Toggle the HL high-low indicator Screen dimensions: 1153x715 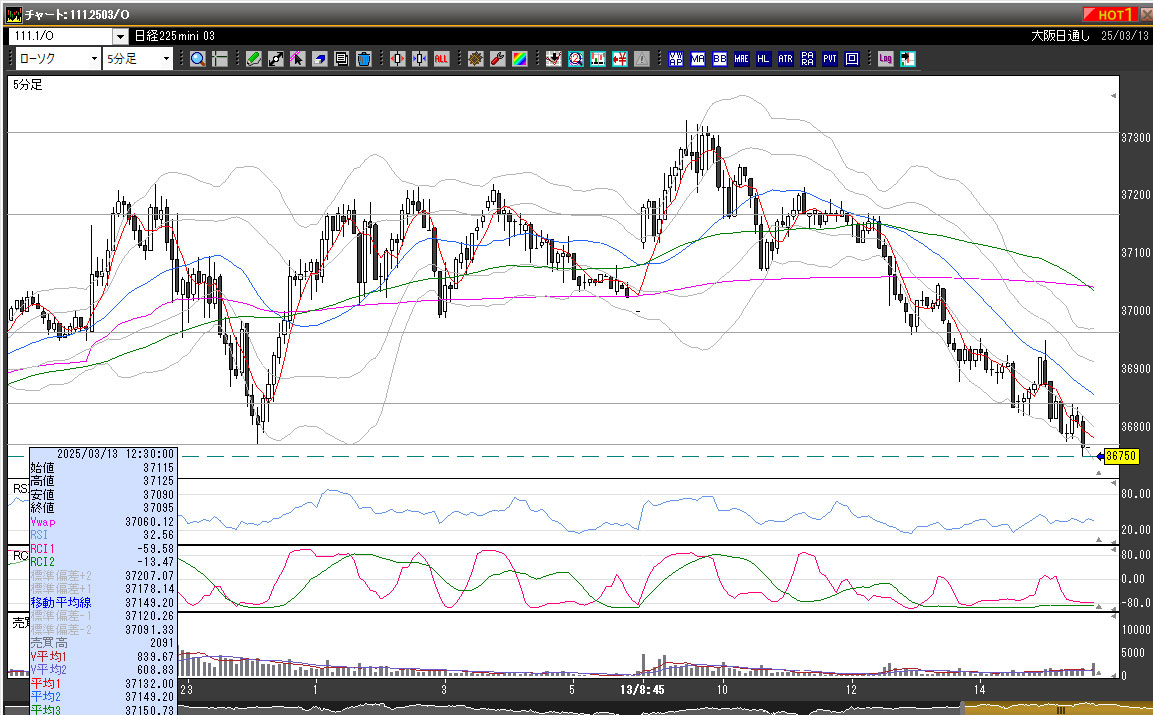[x=763, y=59]
